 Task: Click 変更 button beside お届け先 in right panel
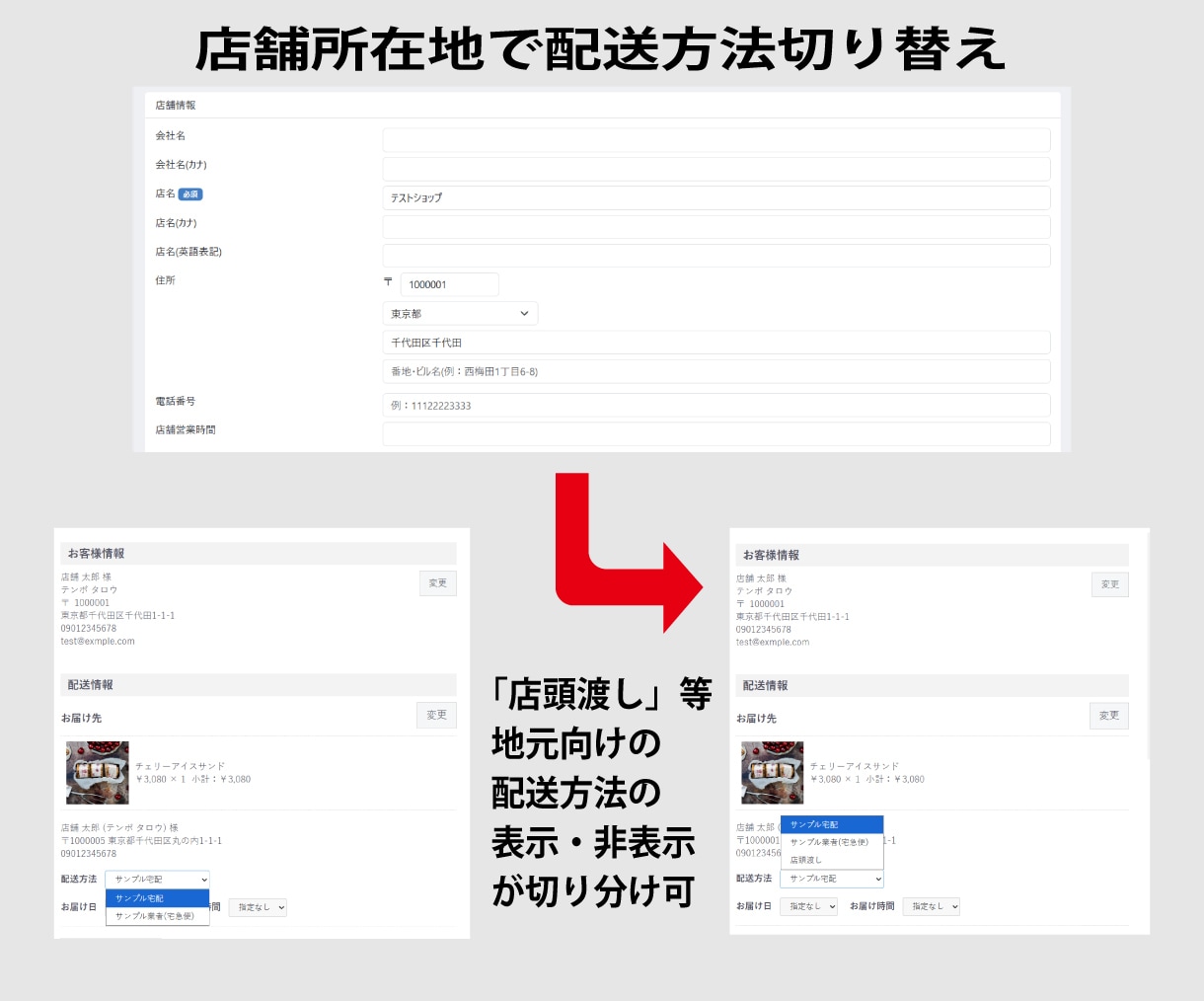pyautogui.click(x=1109, y=716)
